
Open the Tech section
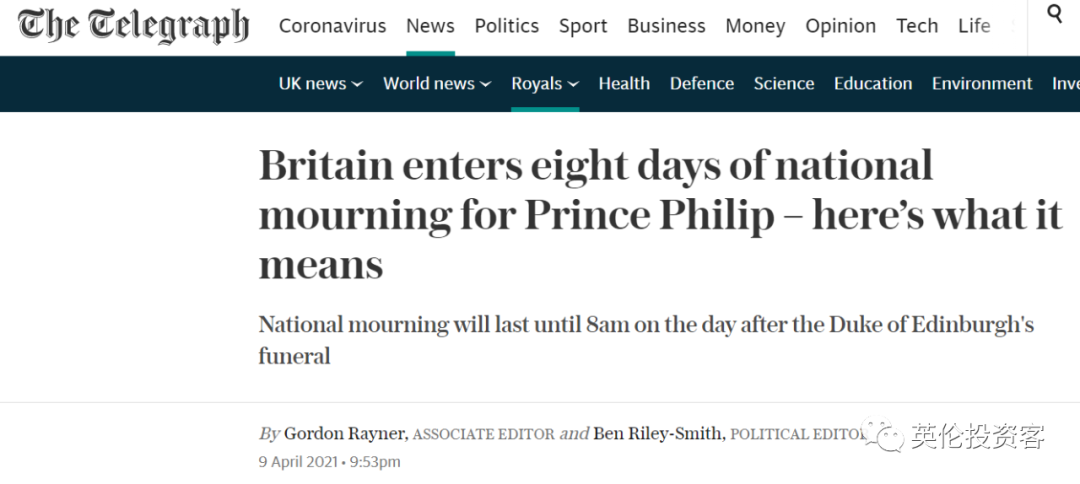[917, 26]
